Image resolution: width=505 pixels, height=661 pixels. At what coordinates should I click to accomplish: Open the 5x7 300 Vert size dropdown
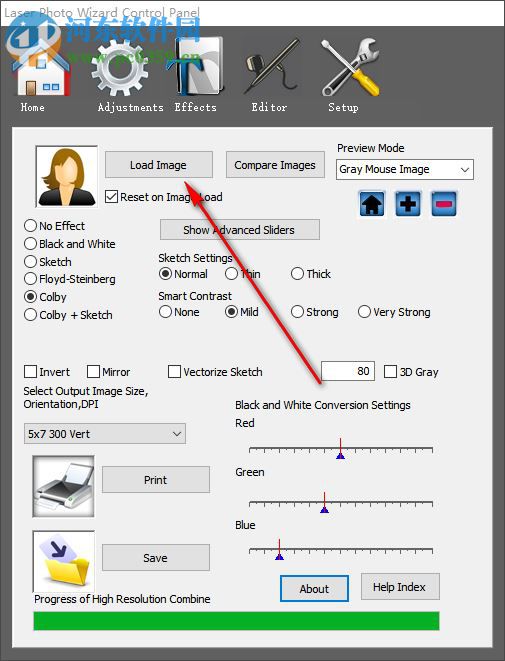pos(105,434)
